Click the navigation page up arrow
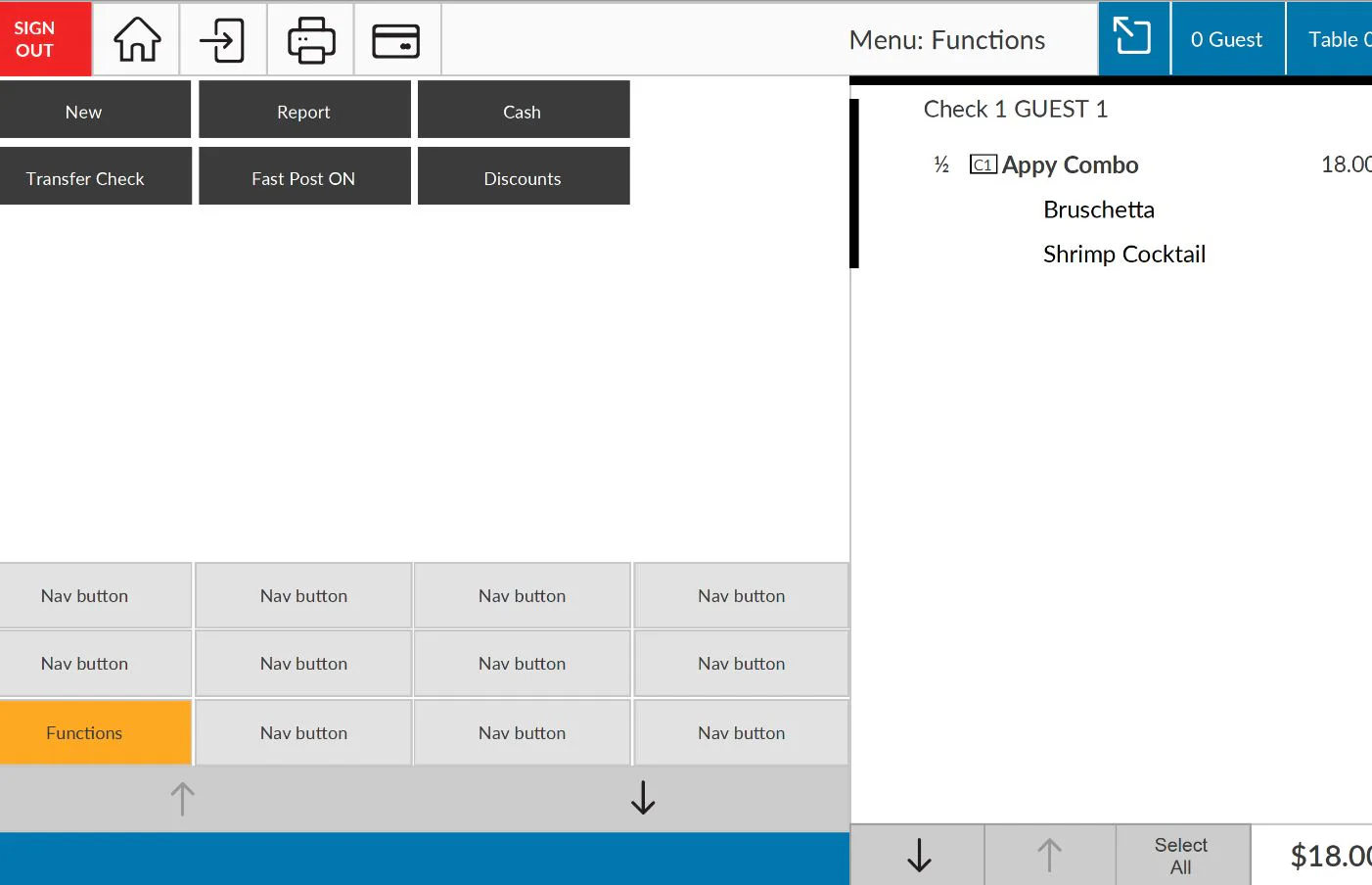 (183, 799)
